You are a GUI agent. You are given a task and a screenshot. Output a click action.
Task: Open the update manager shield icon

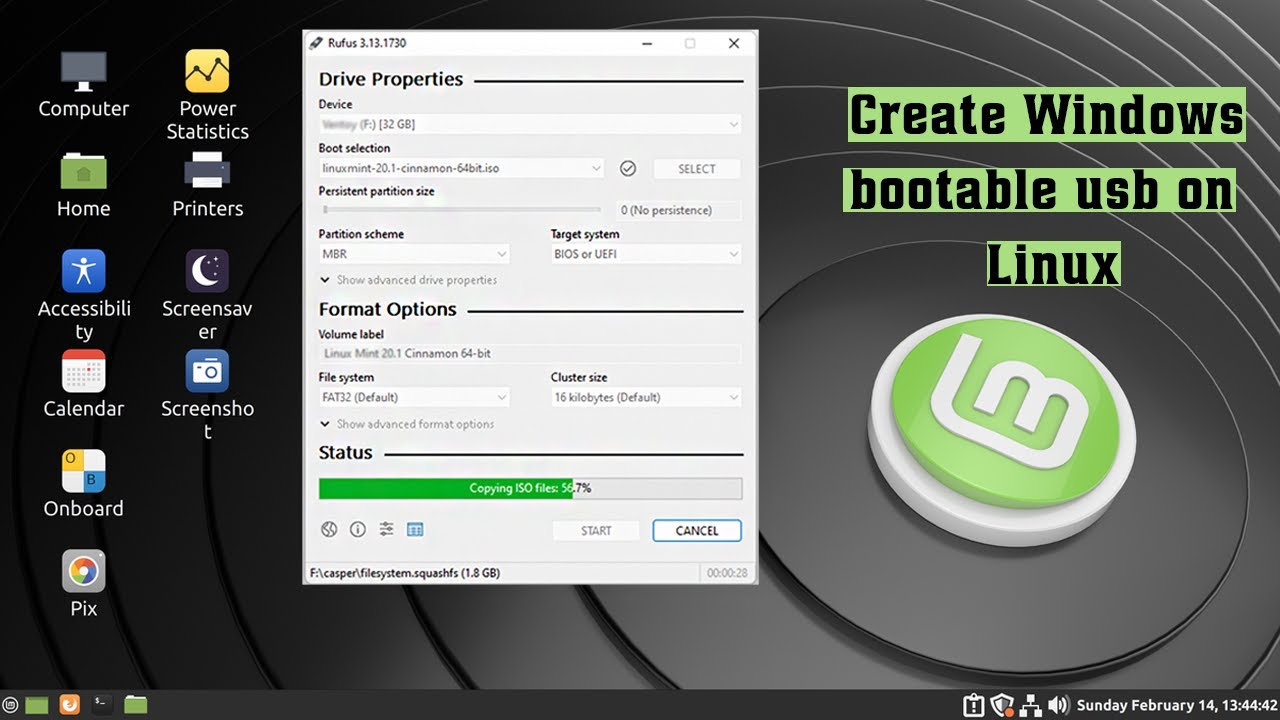[1001, 705]
